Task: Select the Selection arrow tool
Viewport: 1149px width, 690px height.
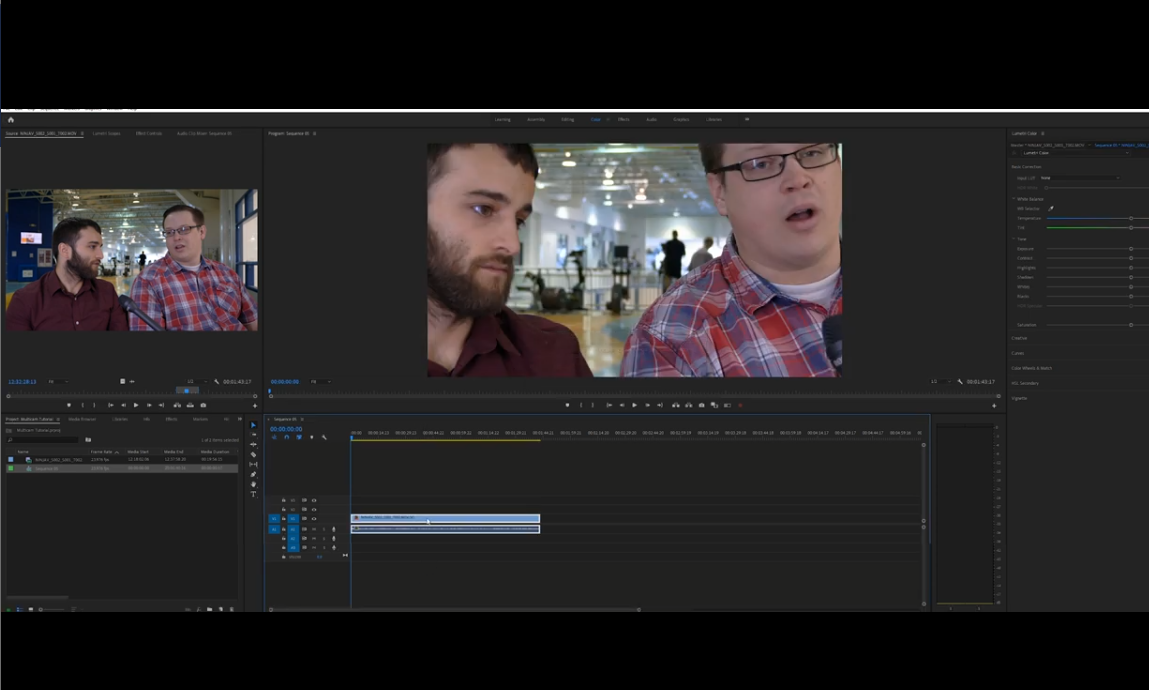Action: 253,425
